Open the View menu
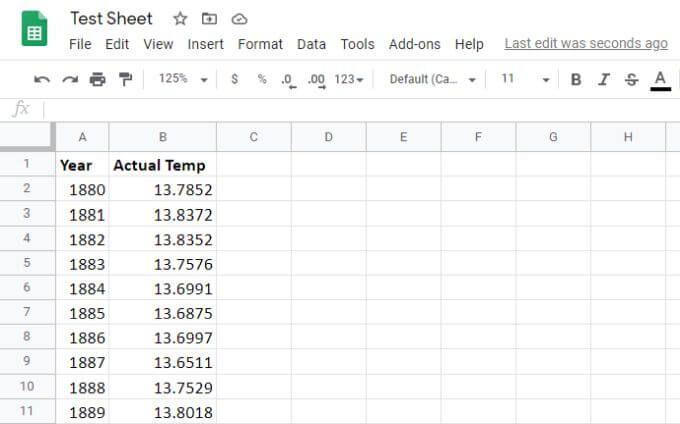 (158, 44)
